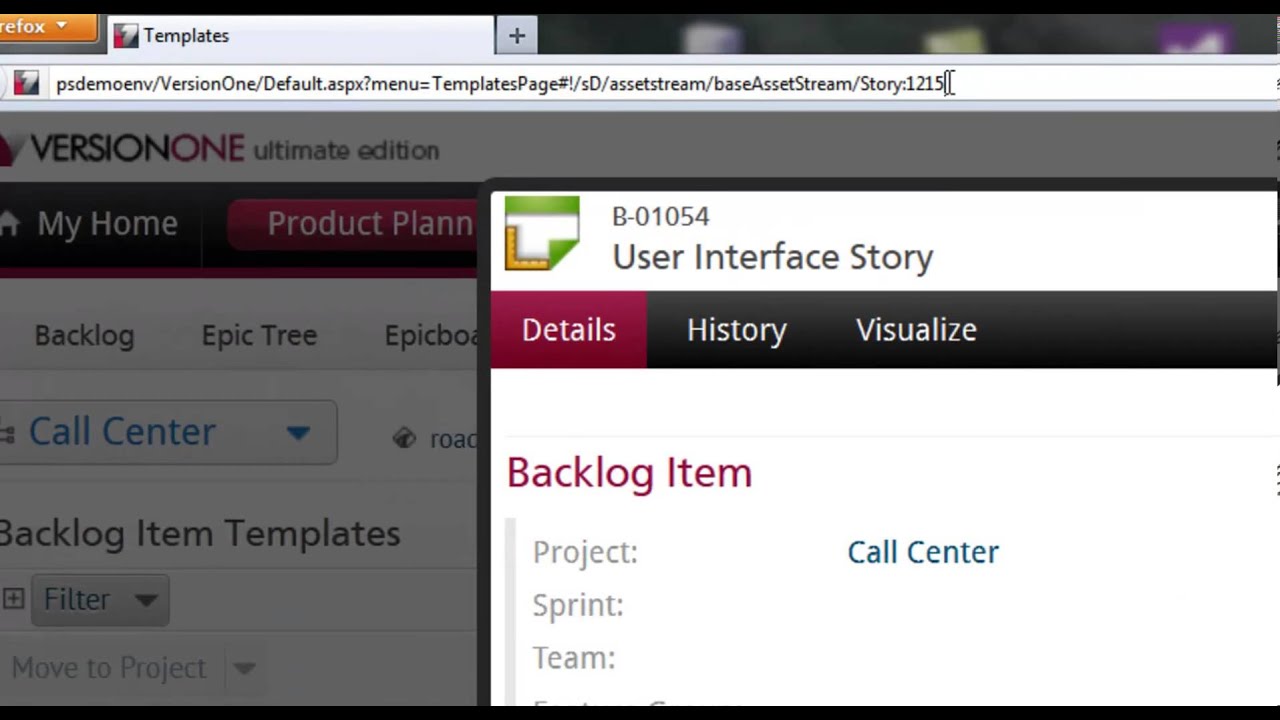Switch to the History tab
This screenshot has height=720, width=1280.
[x=736, y=330]
